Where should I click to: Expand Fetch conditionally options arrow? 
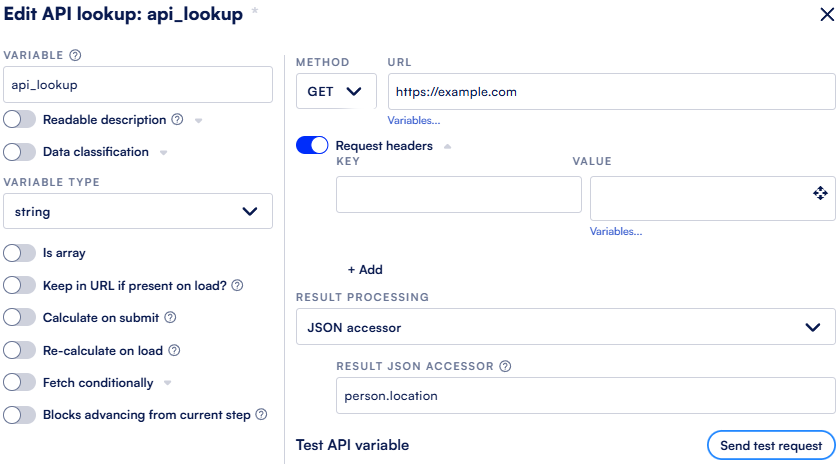(x=168, y=383)
